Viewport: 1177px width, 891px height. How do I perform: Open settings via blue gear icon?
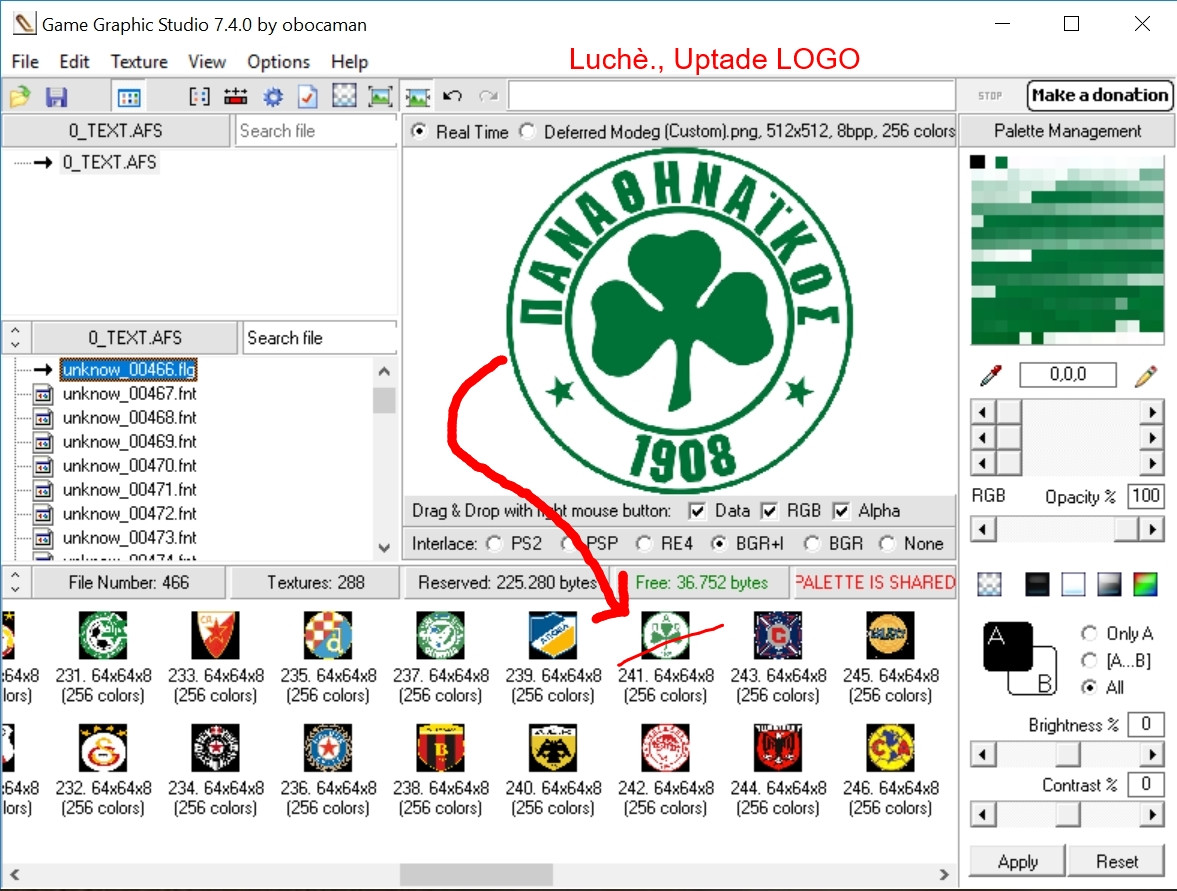tap(273, 96)
